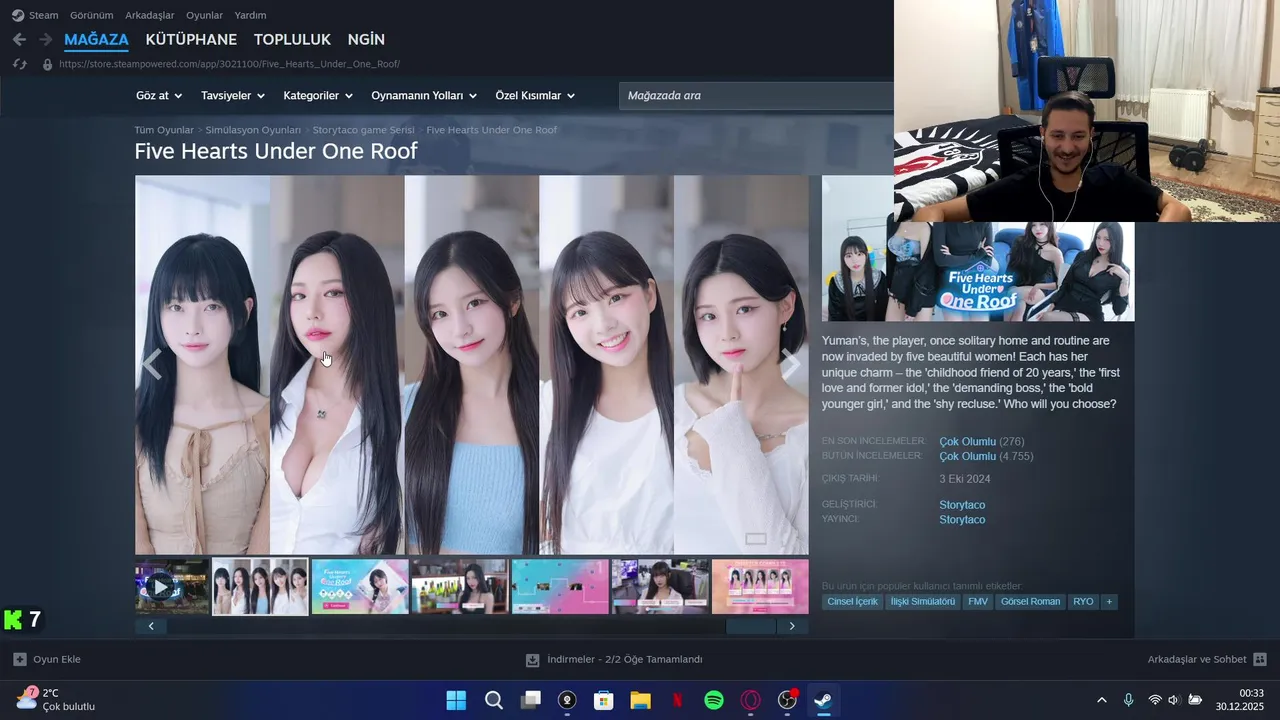Screen dimensions: 1280x720
Task: Select the FMV tag
Action: (977, 602)
